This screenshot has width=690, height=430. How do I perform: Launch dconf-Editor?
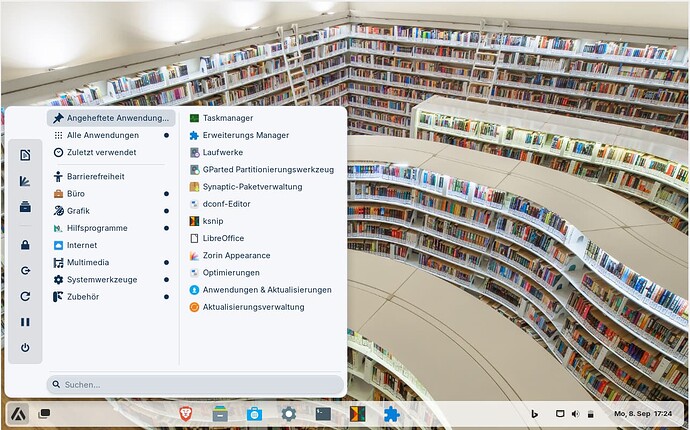pos(263,204)
